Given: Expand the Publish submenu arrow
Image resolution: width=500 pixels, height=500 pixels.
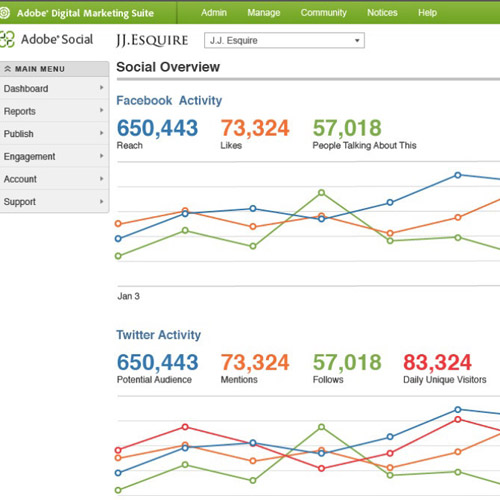Looking at the screenshot, I should tap(101, 133).
